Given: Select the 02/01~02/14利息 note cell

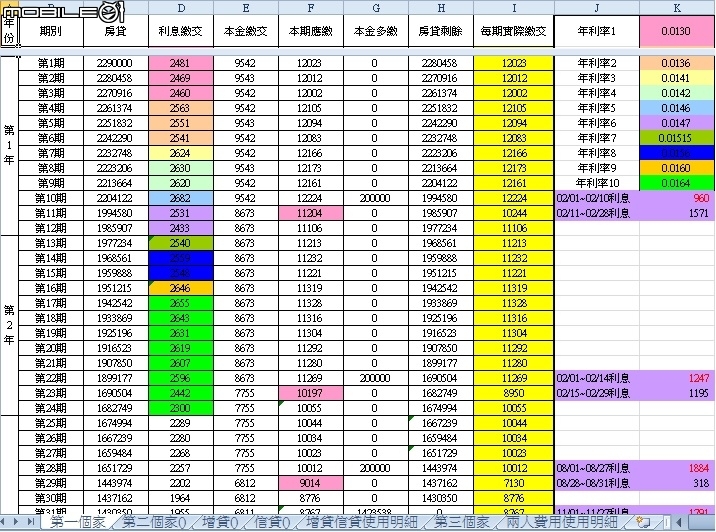Looking at the screenshot, I should (597, 378).
